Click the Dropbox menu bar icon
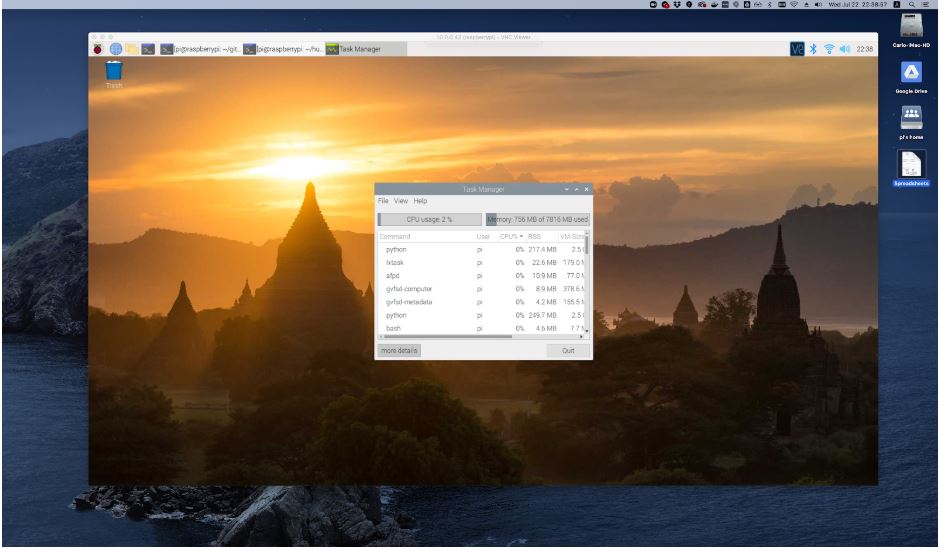Viewport: 941px width, 548px height. (x=677, y=4)
